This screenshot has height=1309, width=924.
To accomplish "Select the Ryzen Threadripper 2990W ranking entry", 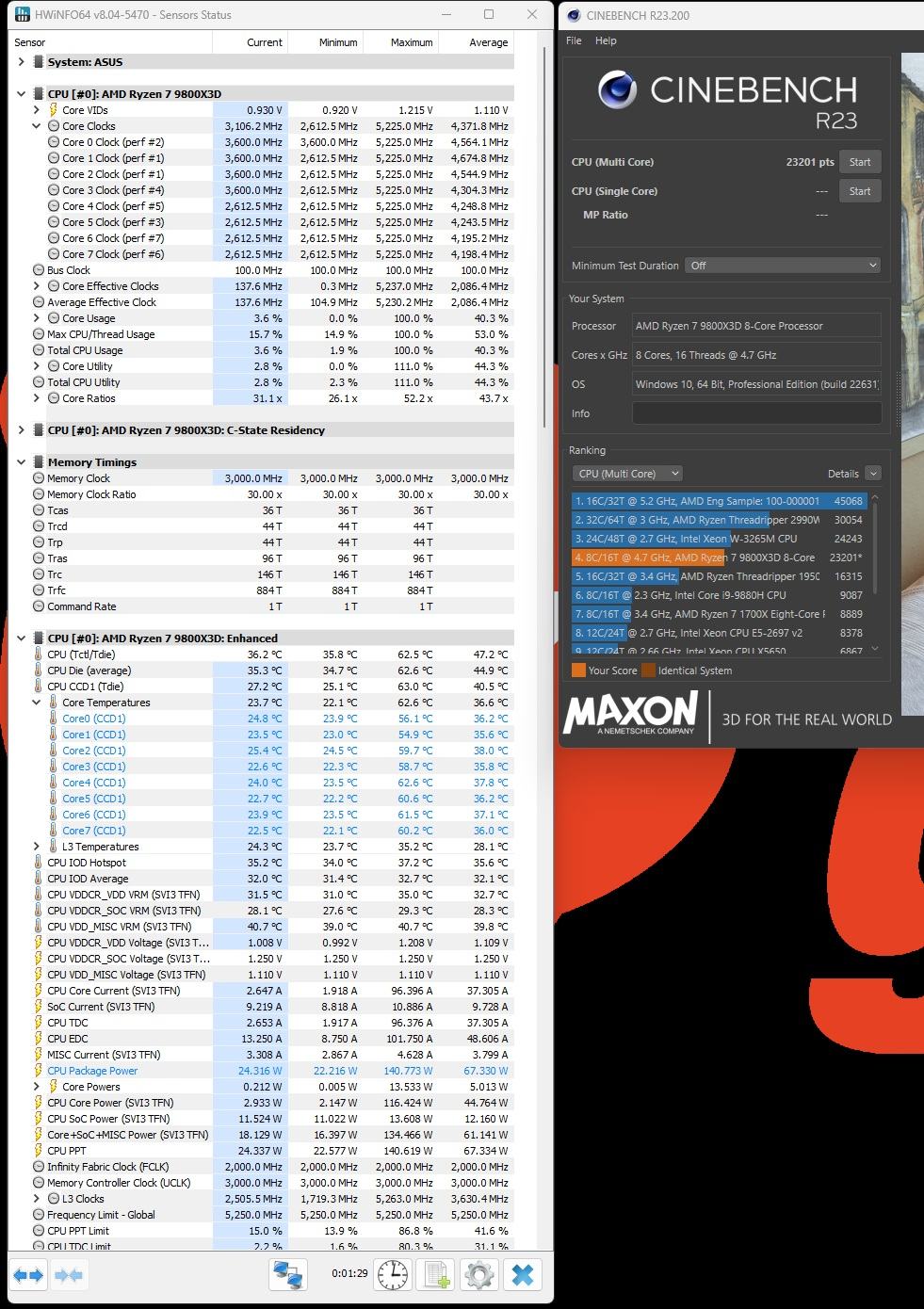I will (719, 520).
